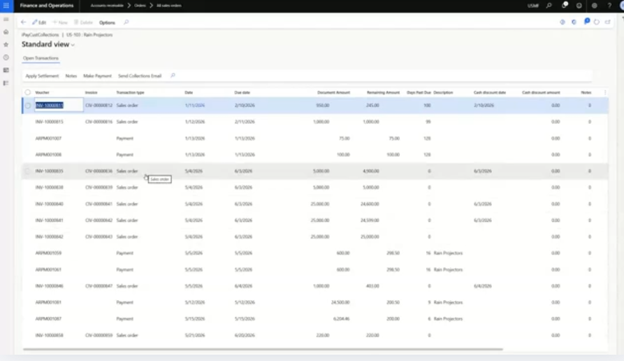Image resolution: width=624 pixels, height=361 pixels.
Task: Open the user account avatar
Action: 622,6
